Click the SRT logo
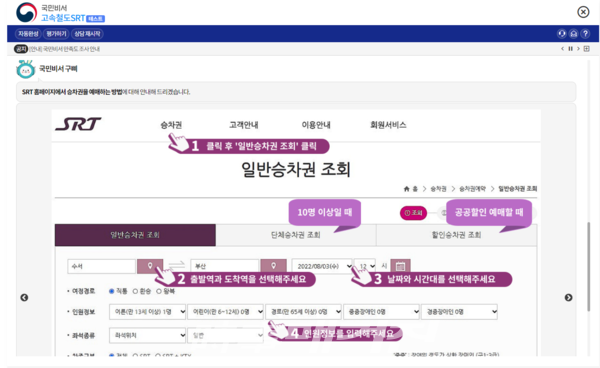600x368 pixels. (x=78, y=124)
